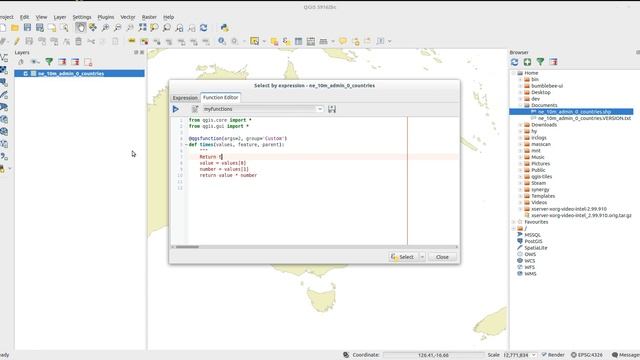The width and height of the screenshot is (640, 360).
Task: Open the Help menu
Action: (169, 17)
